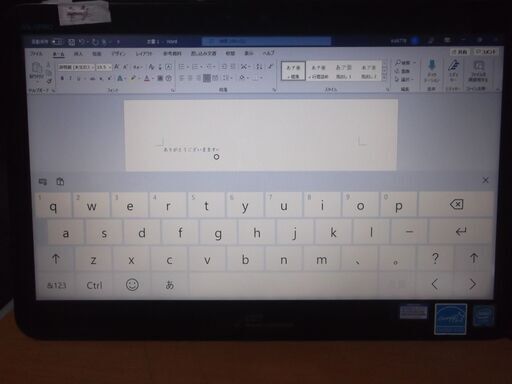
Task: Click the red font color A icon
Action: (x=147, y=79)
